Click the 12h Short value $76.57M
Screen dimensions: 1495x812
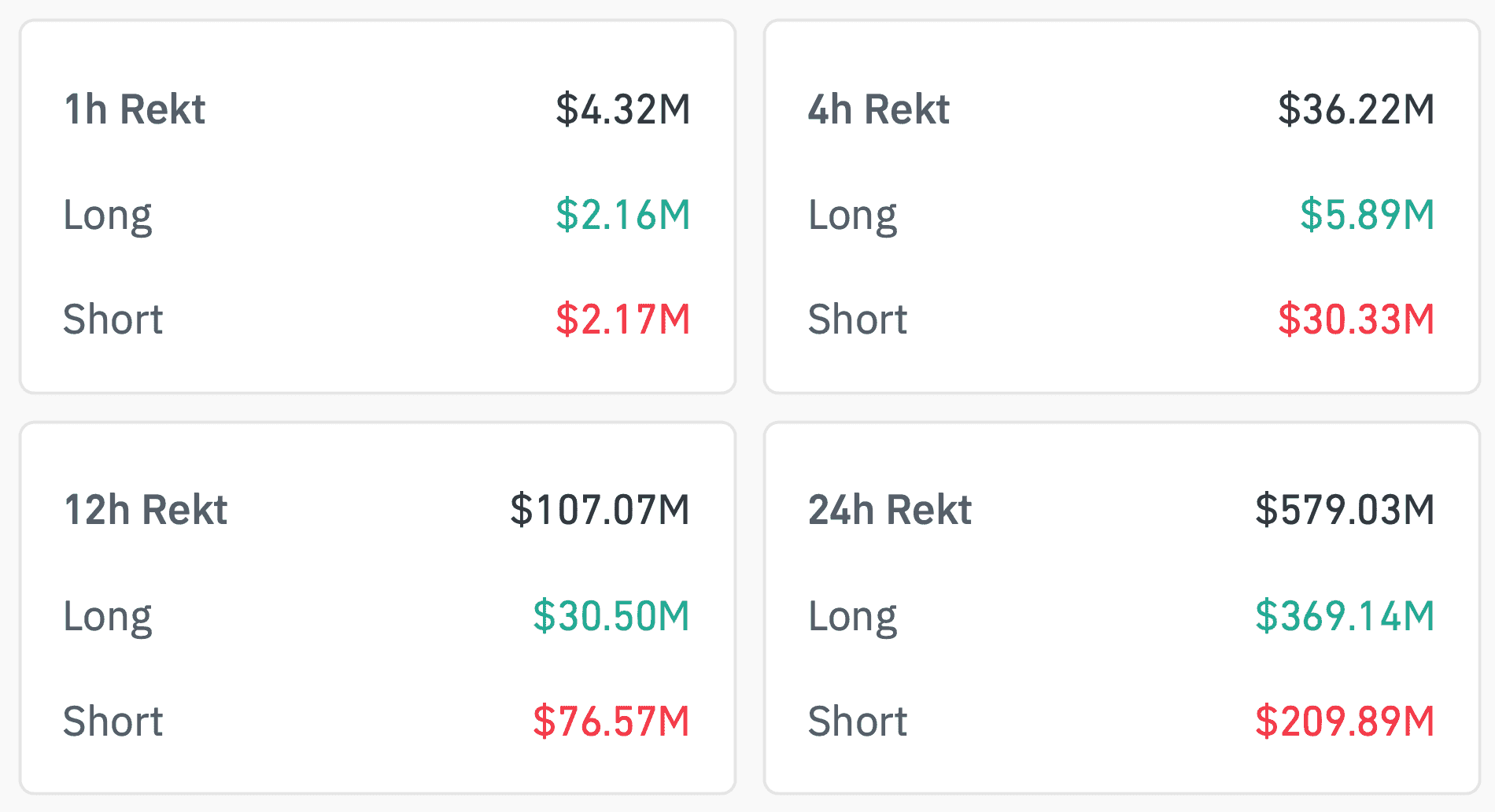point(611,722)
